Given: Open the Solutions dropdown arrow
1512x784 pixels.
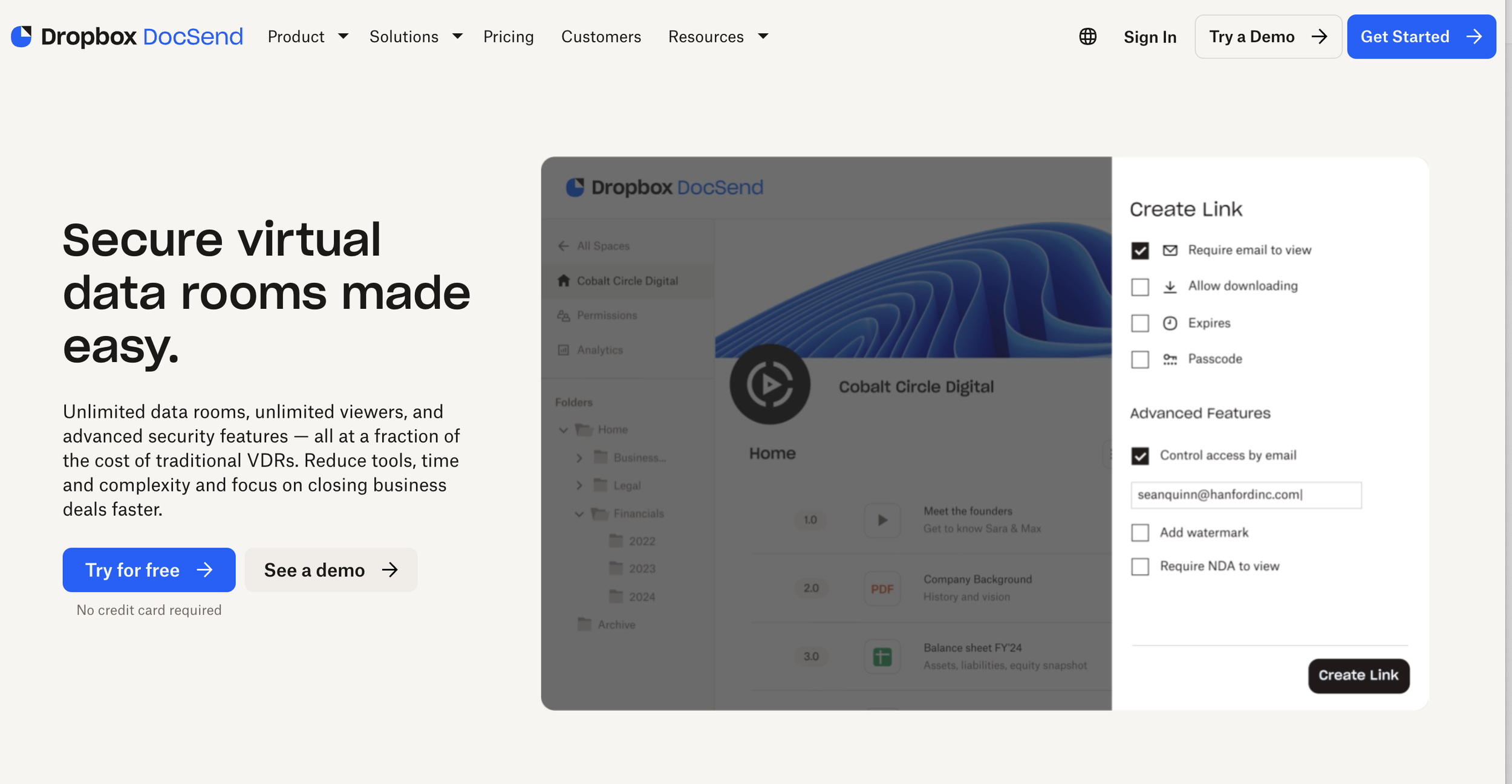Looking at the screenshot, I should point(457,37).
